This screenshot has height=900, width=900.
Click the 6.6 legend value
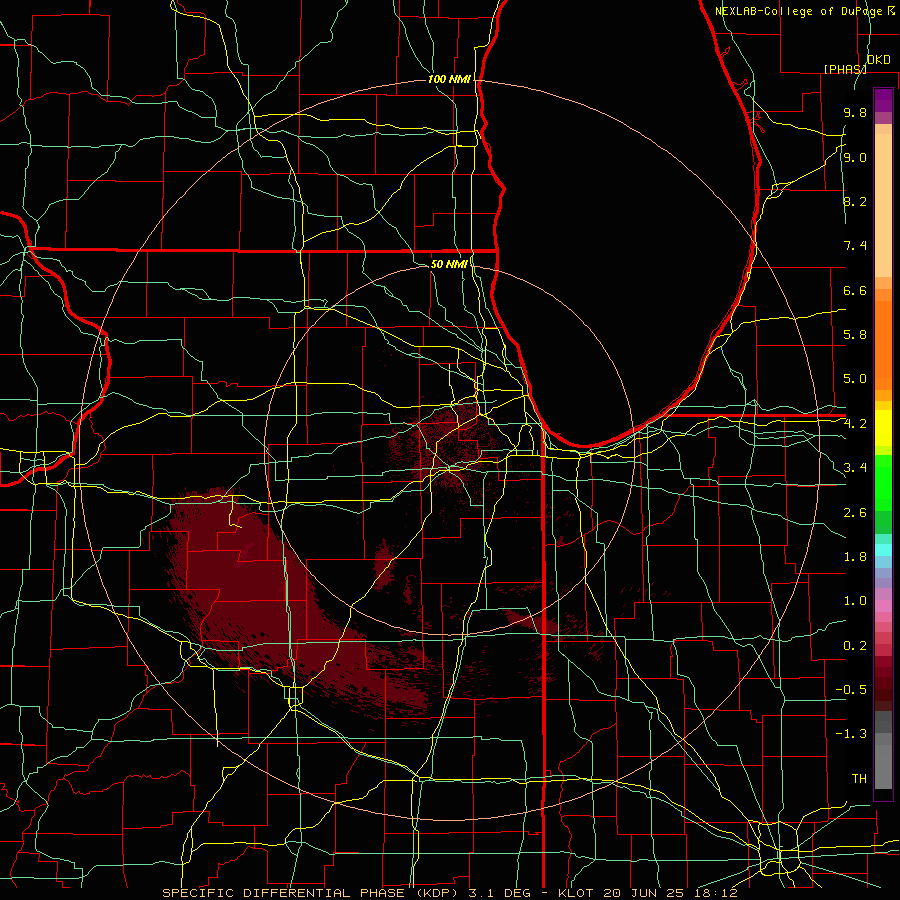point(855,290)
